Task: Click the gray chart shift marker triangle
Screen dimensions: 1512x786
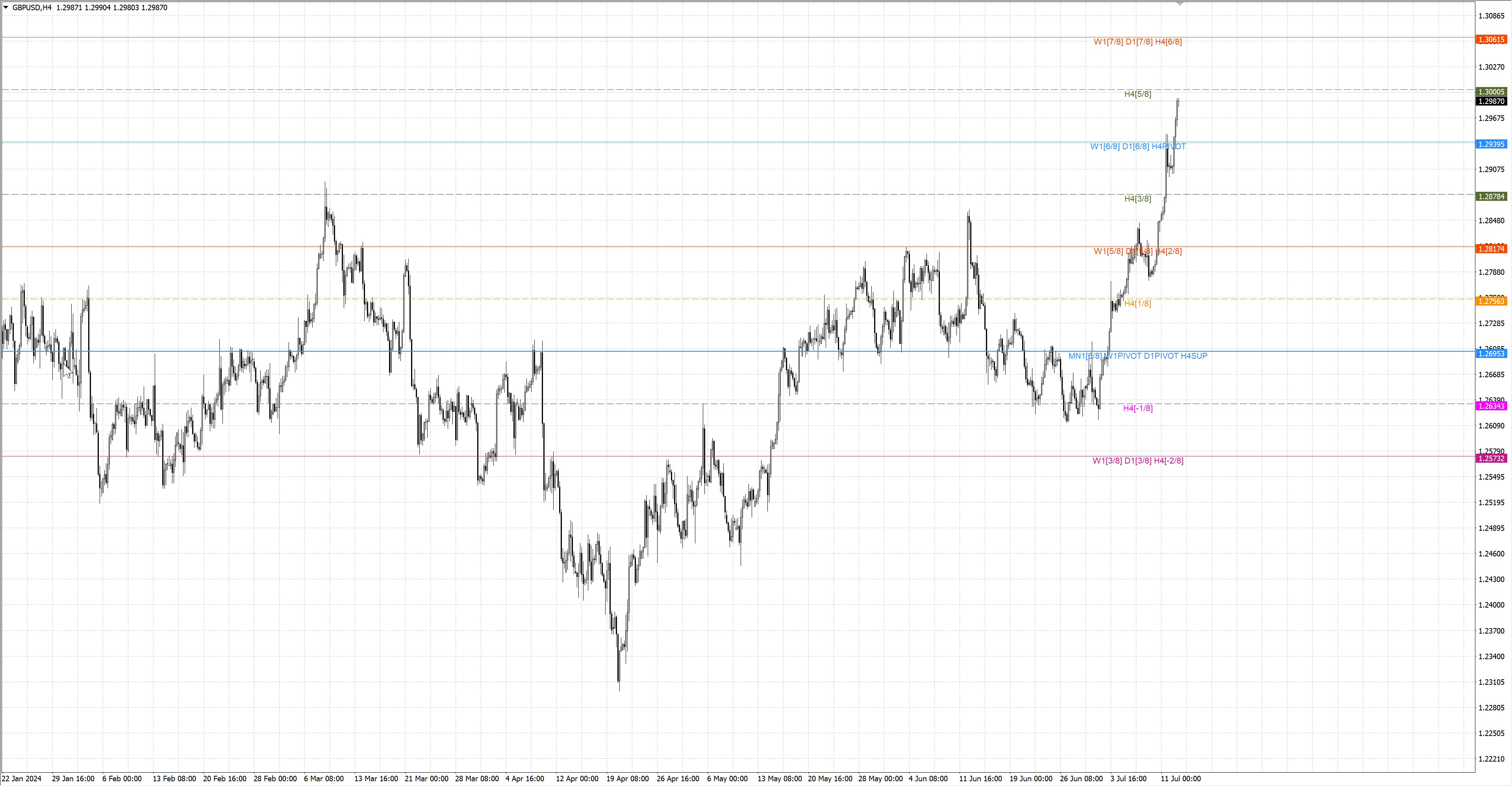Action: [x=1180, y=4]
